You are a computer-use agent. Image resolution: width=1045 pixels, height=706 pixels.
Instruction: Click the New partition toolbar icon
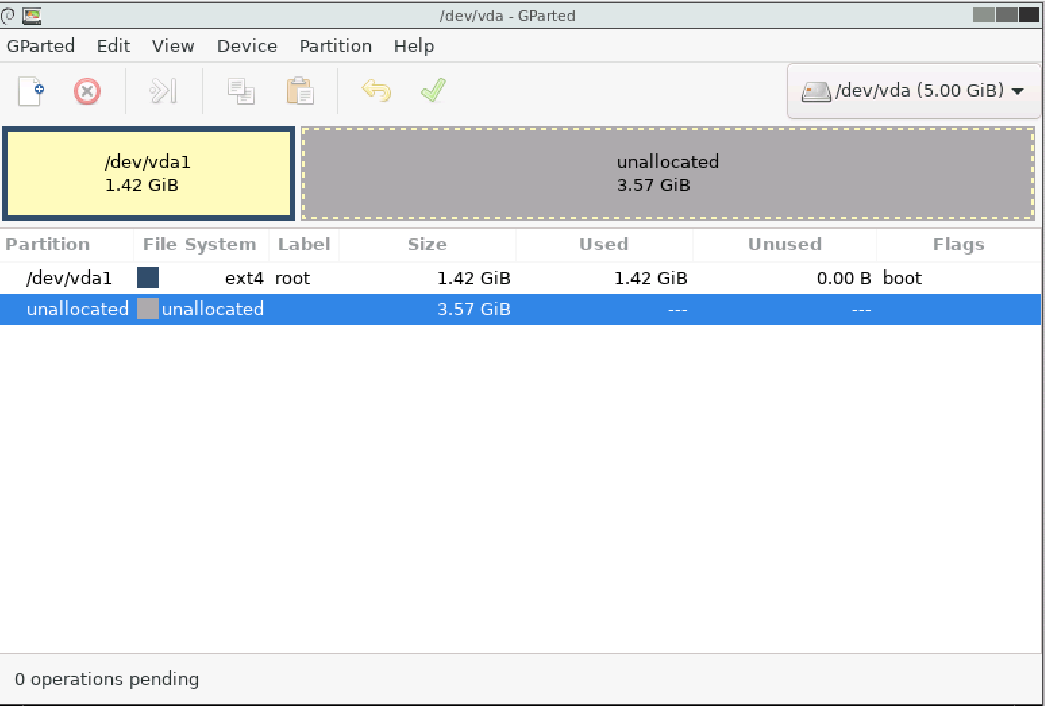coord(31,91)
